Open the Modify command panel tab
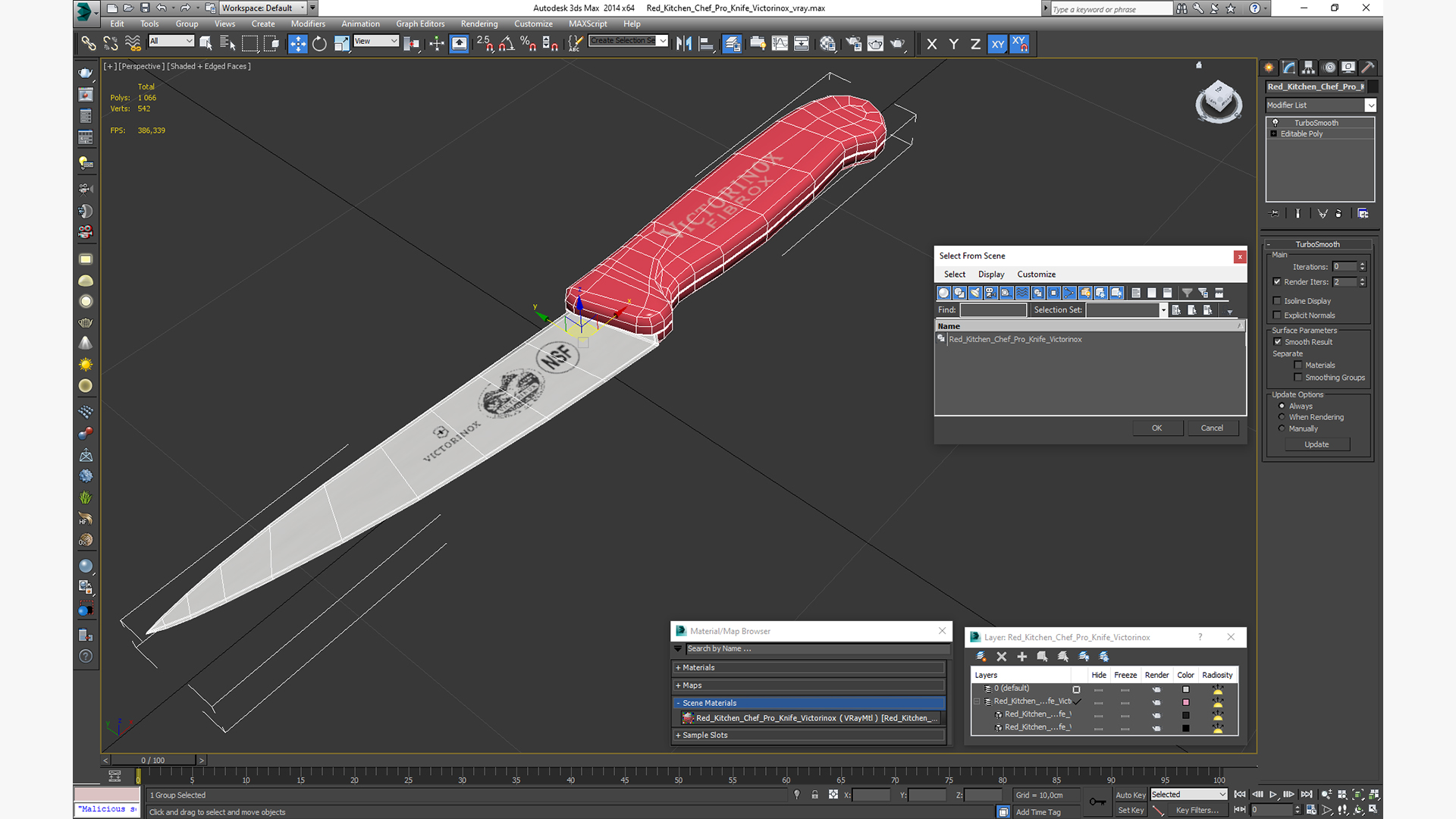 coord(1288,67)
